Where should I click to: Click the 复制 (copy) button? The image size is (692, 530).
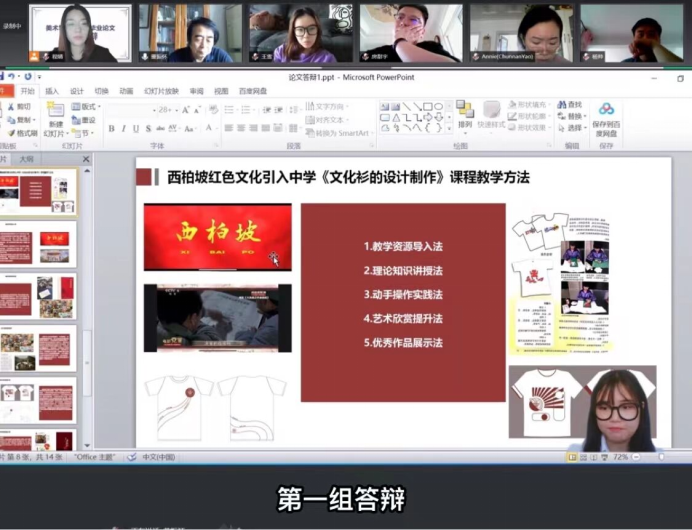coord(20,120)
